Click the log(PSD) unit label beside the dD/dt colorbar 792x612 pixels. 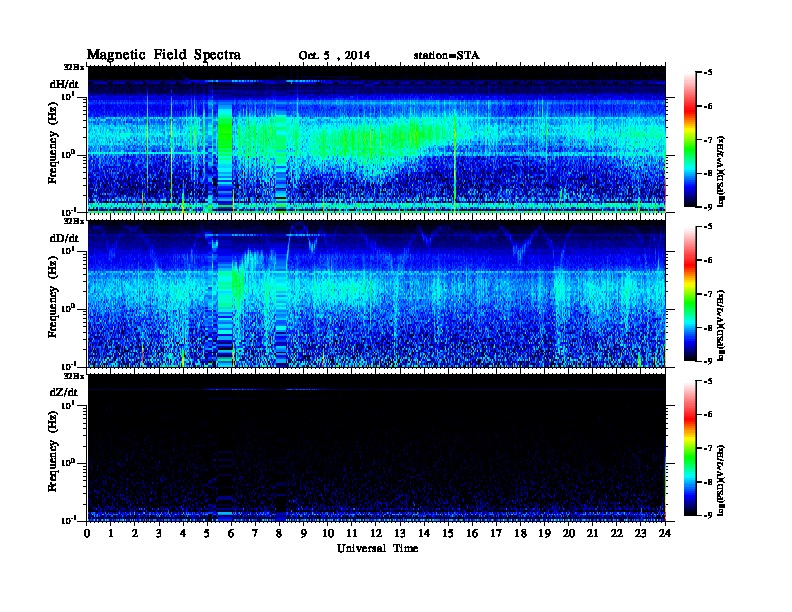tap(721, 325)
